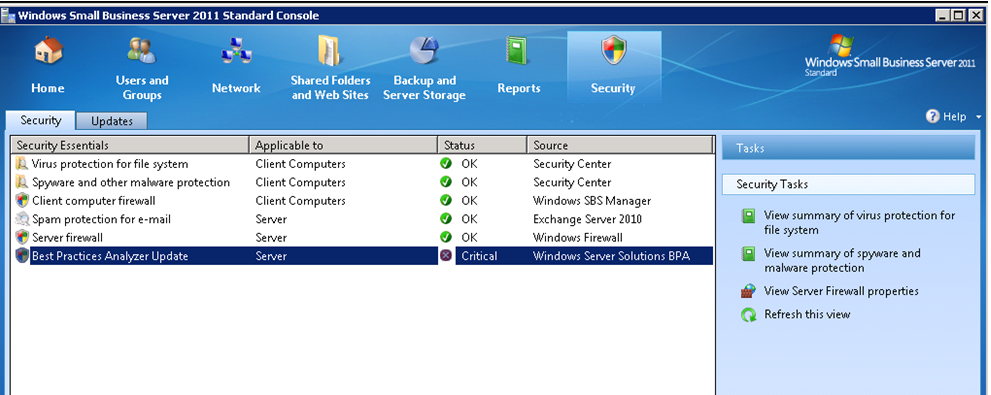Open Users and Groups icon
The width and height of the screenshot is (991, 395).
142,51
